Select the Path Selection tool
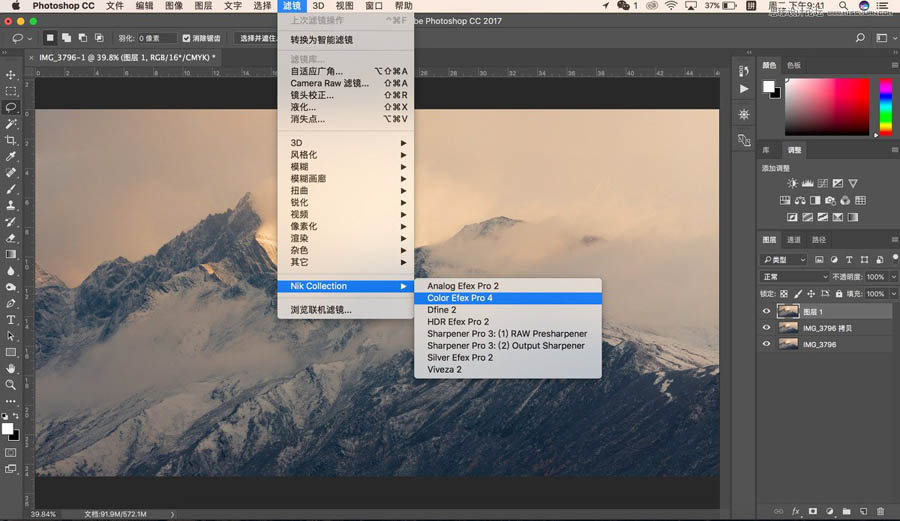900x521 pixels. pyautogui.click(x=11, y=336)
